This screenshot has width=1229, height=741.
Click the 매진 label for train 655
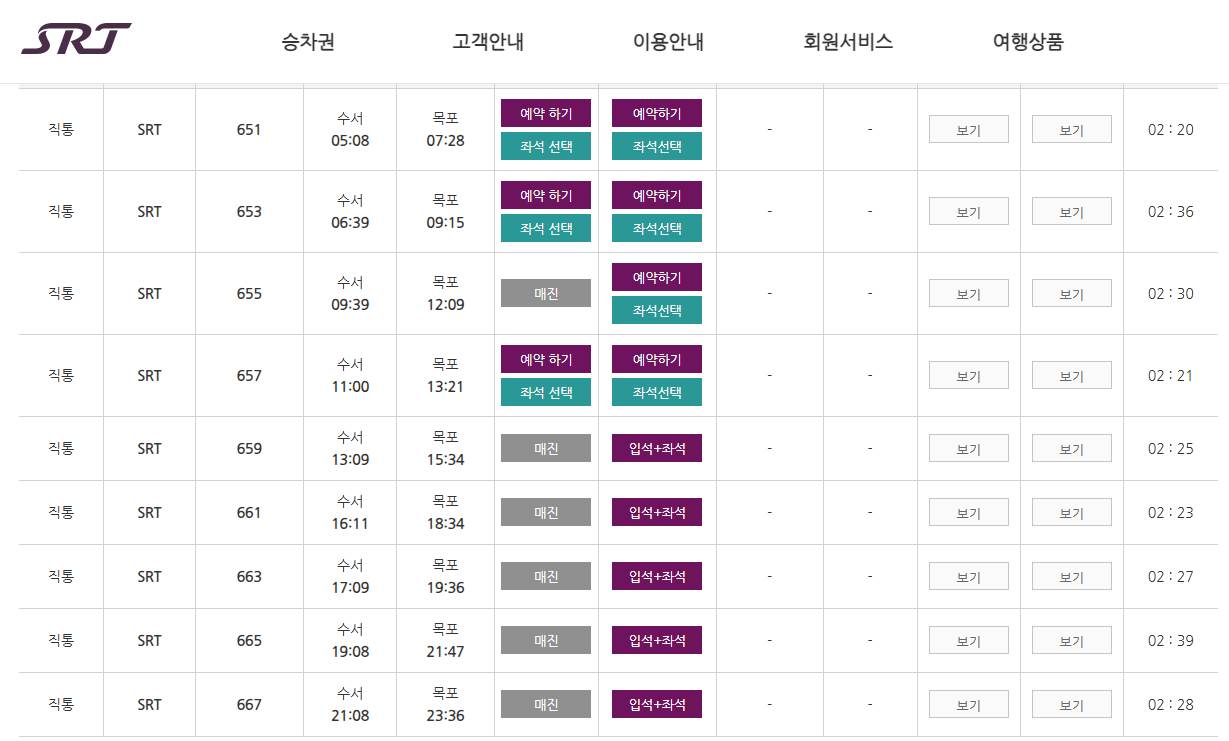546,293
